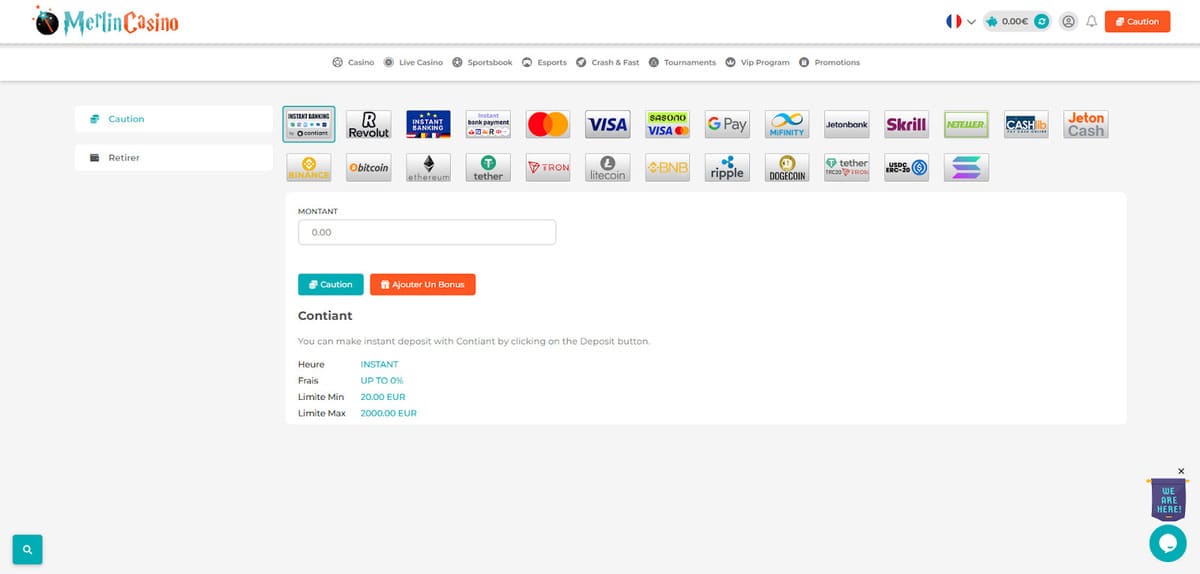This screenshot has height=574, width=1200.
Task: Refresh the account balance
Action: (1041, 21)
